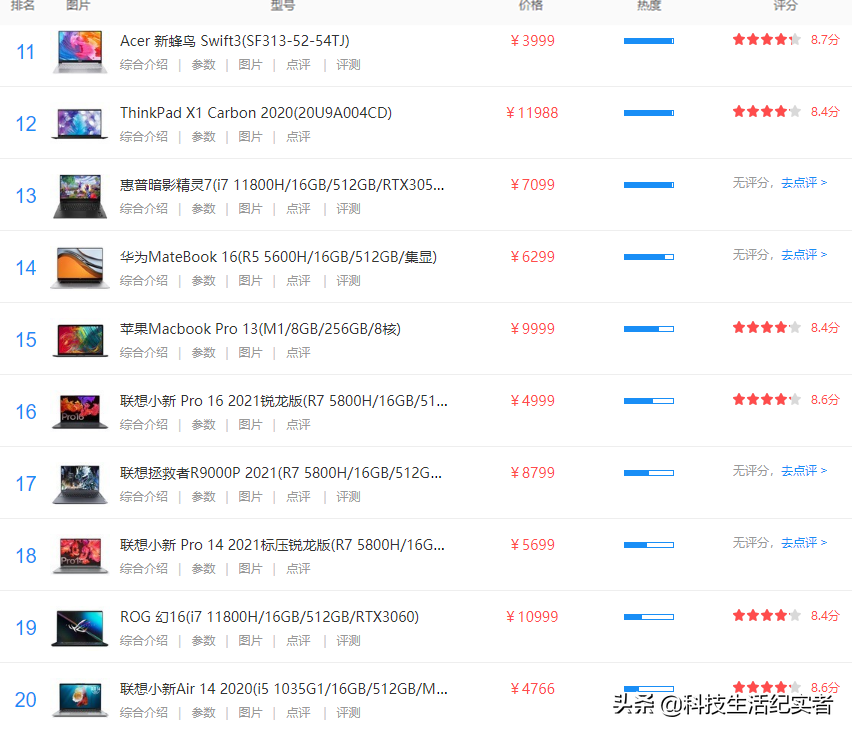The height and width of the screenshot is (734, 852).
Task: Open the ThinkPad X1 Carbon 2020 thumbnail image
Action: 80,124
